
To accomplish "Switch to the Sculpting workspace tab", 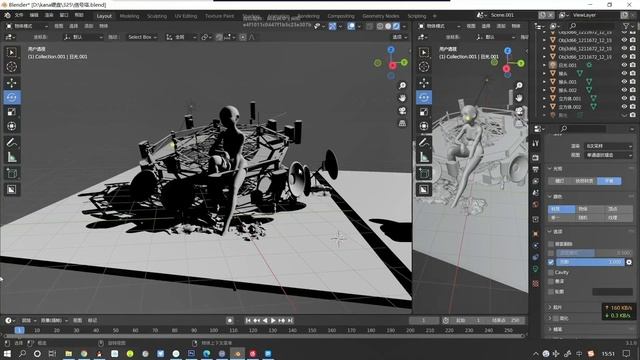I will (157, 16).
